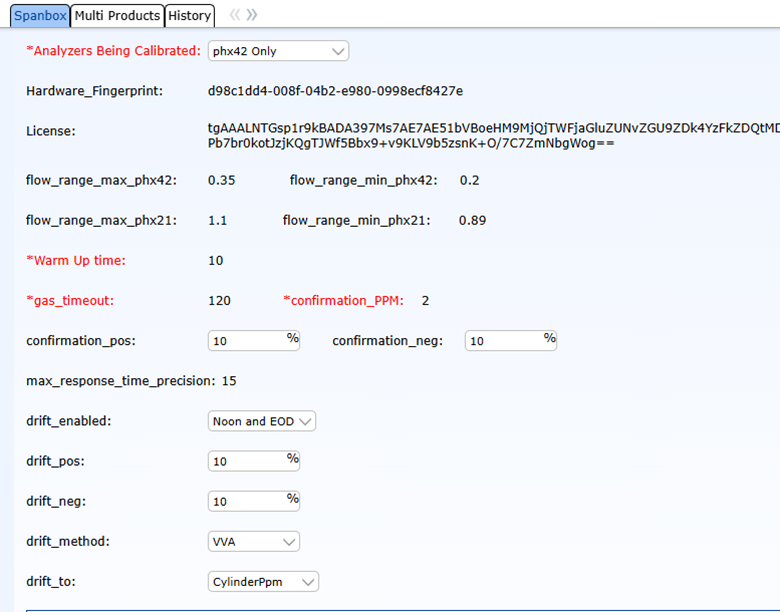The image size is (780, 612).
Task: Click into the confirmation_neg percent field
Action: coord(504,341)
